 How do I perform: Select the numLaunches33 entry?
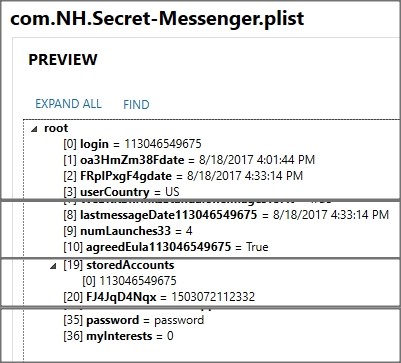pos(128,231)
